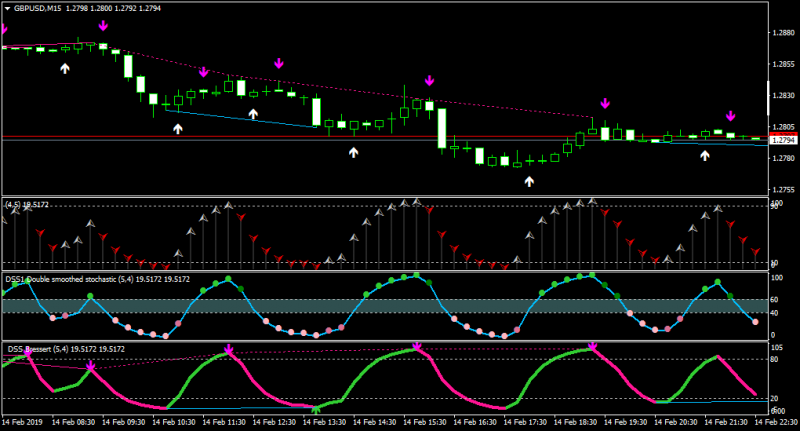Select the first magenta arrow marker on DSS Bressert line
This screenshot has height=431, width=800.
pyautogui.click(x=29, y=353)
